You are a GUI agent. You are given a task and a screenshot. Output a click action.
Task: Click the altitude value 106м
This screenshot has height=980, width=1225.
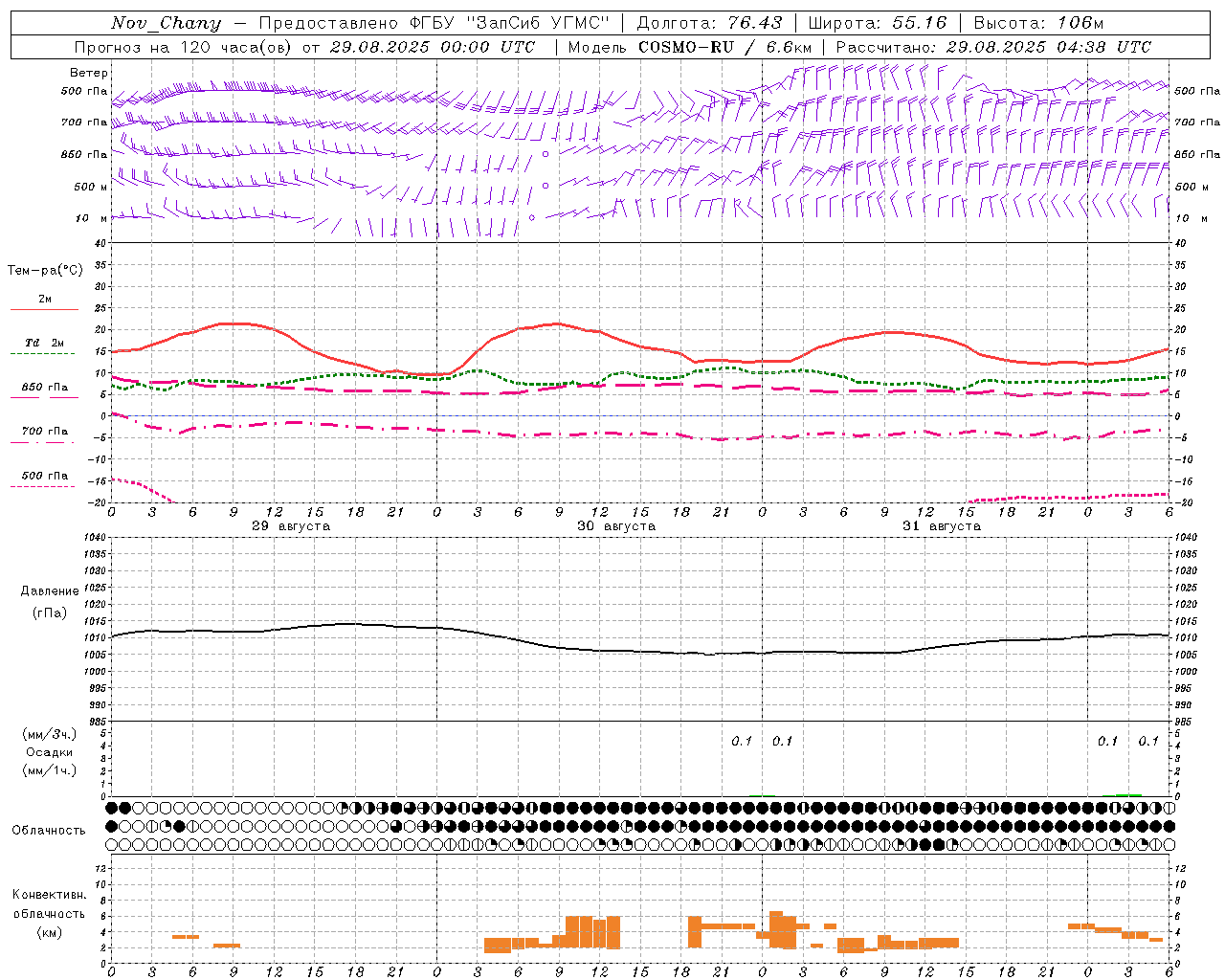[1081, 23]
